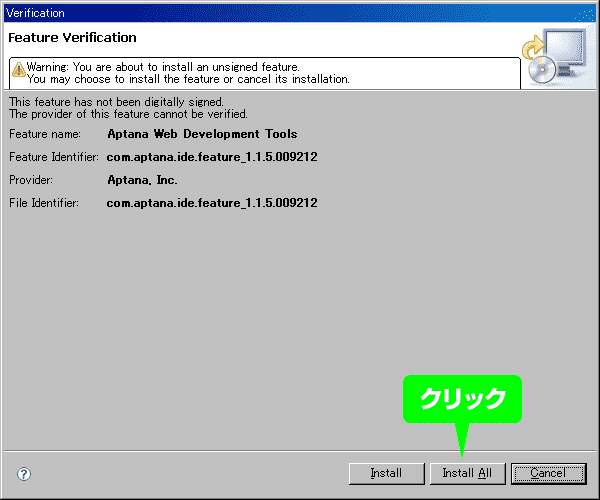Image resolution: width=600 pixels, height=500 pixels.
Task: Click the 'Verification' title bar
Action: click(x=300, y=13)
